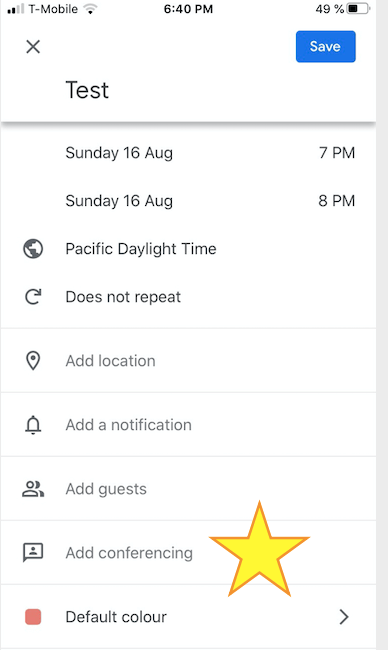Select Add location field
Viewport: 388px width, 650px height.
[x=188, y=361]
